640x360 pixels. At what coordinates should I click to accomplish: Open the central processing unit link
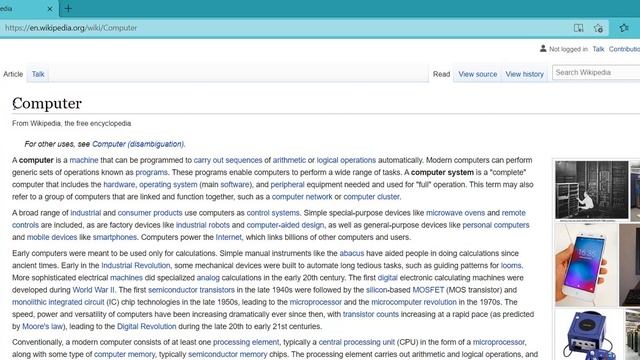coord(356,342)
